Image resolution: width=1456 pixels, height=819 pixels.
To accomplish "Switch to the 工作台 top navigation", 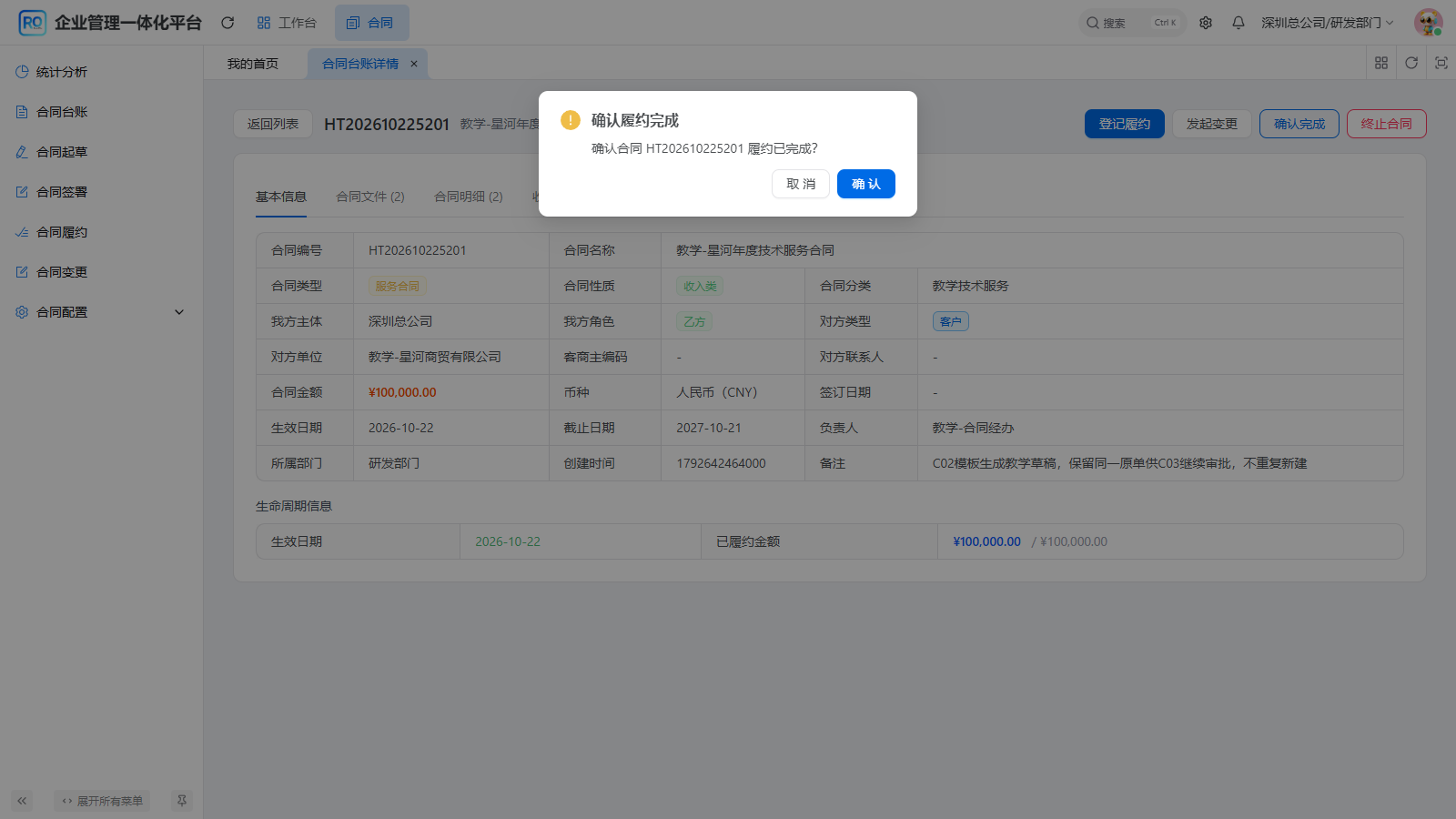I will 287,23.
